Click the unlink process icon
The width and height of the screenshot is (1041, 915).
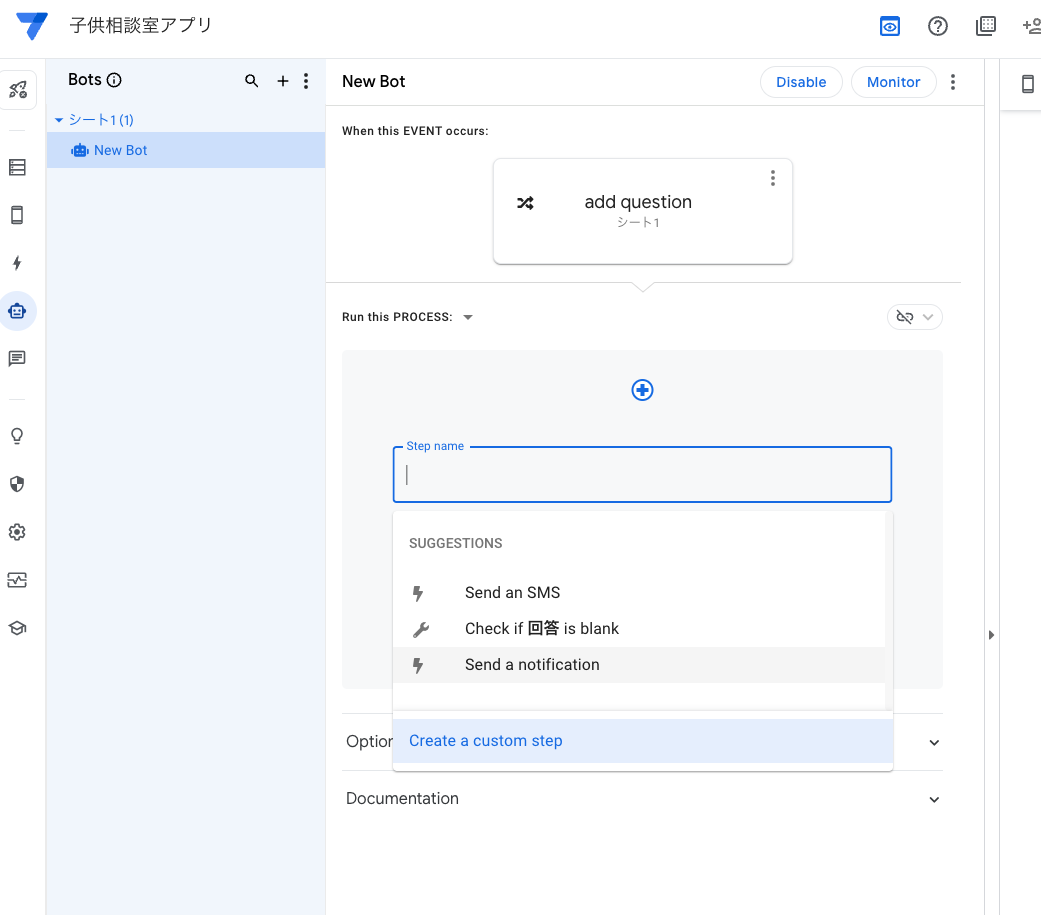(x=905, y=317)
